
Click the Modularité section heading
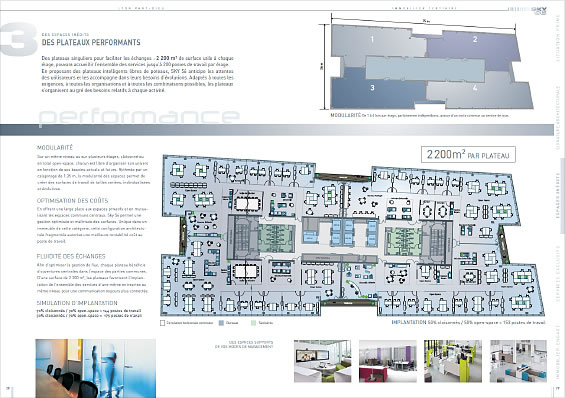[55, 148]
